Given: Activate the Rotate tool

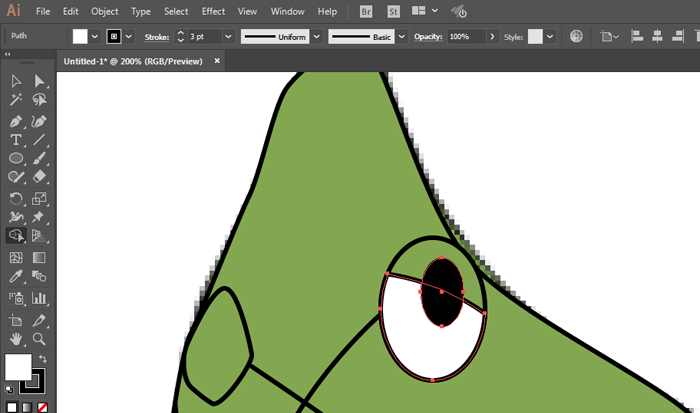Looking at the screenshot, I should [16, 198].
